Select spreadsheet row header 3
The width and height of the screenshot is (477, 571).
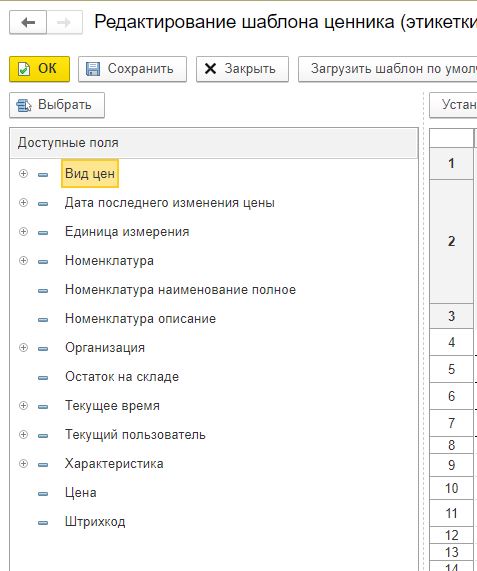pos(452,316)
